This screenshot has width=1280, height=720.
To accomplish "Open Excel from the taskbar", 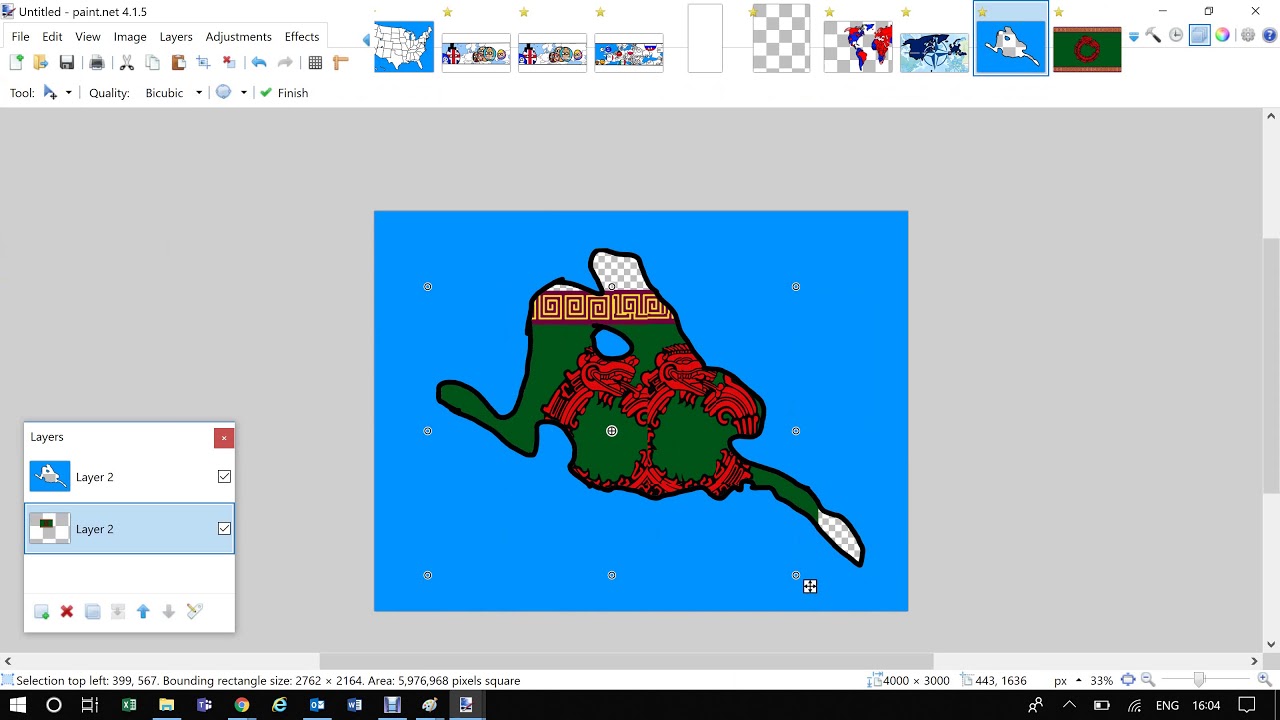I will click(x=129, y=705).
